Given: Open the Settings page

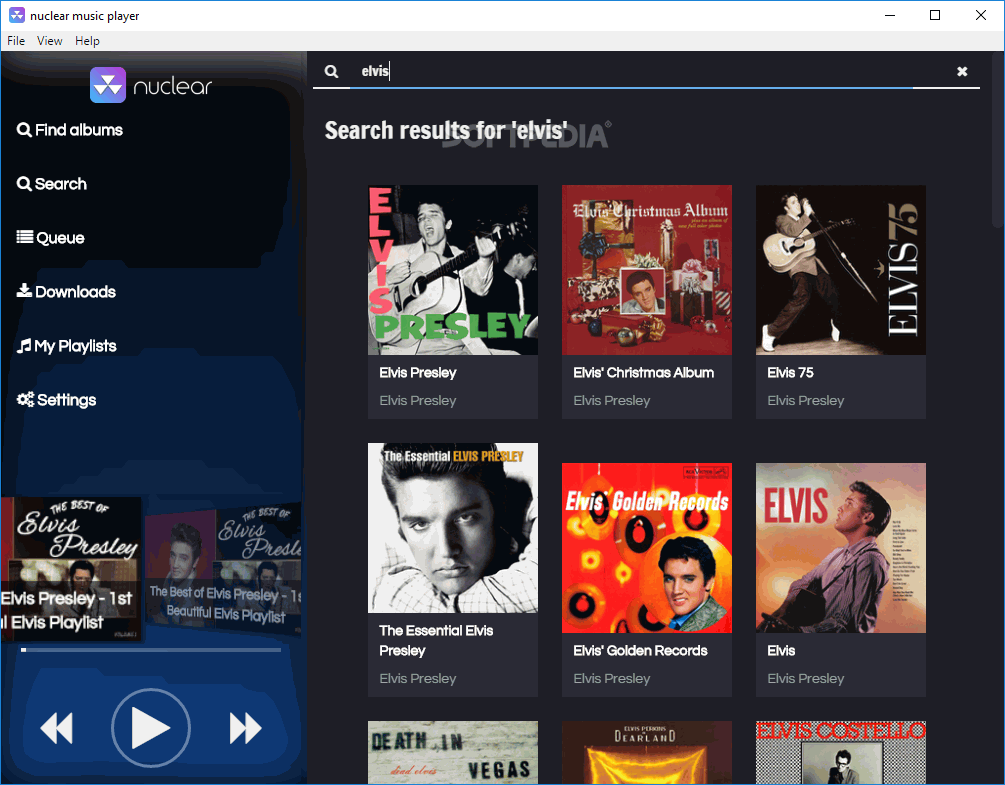Looking at the screenshot, I should point(56,400).
